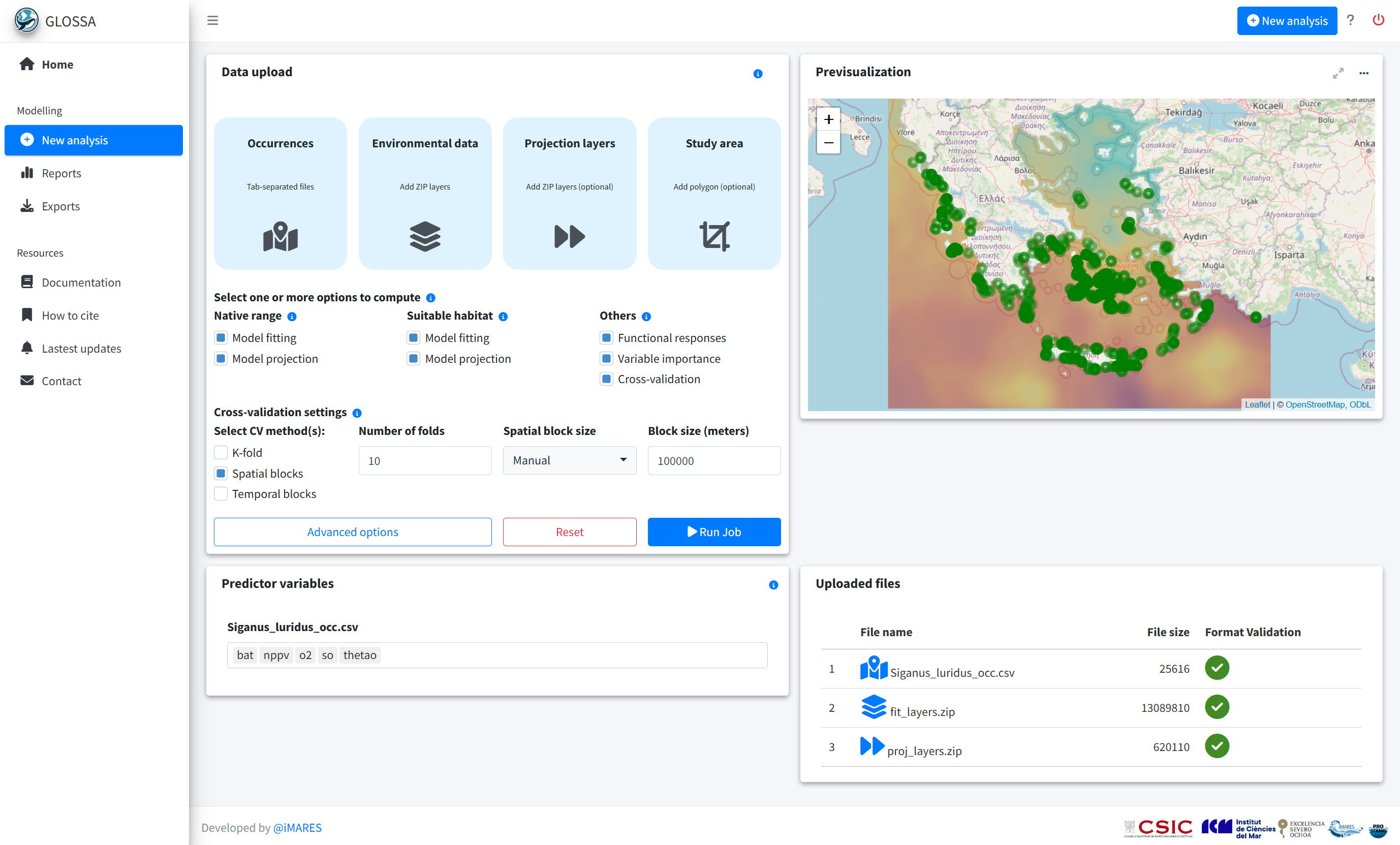Image resolution: width=1400 pixels, height=845 pixels.
Task: Enable the K-fold cross-validation checkbox
Action: (221, 452)
